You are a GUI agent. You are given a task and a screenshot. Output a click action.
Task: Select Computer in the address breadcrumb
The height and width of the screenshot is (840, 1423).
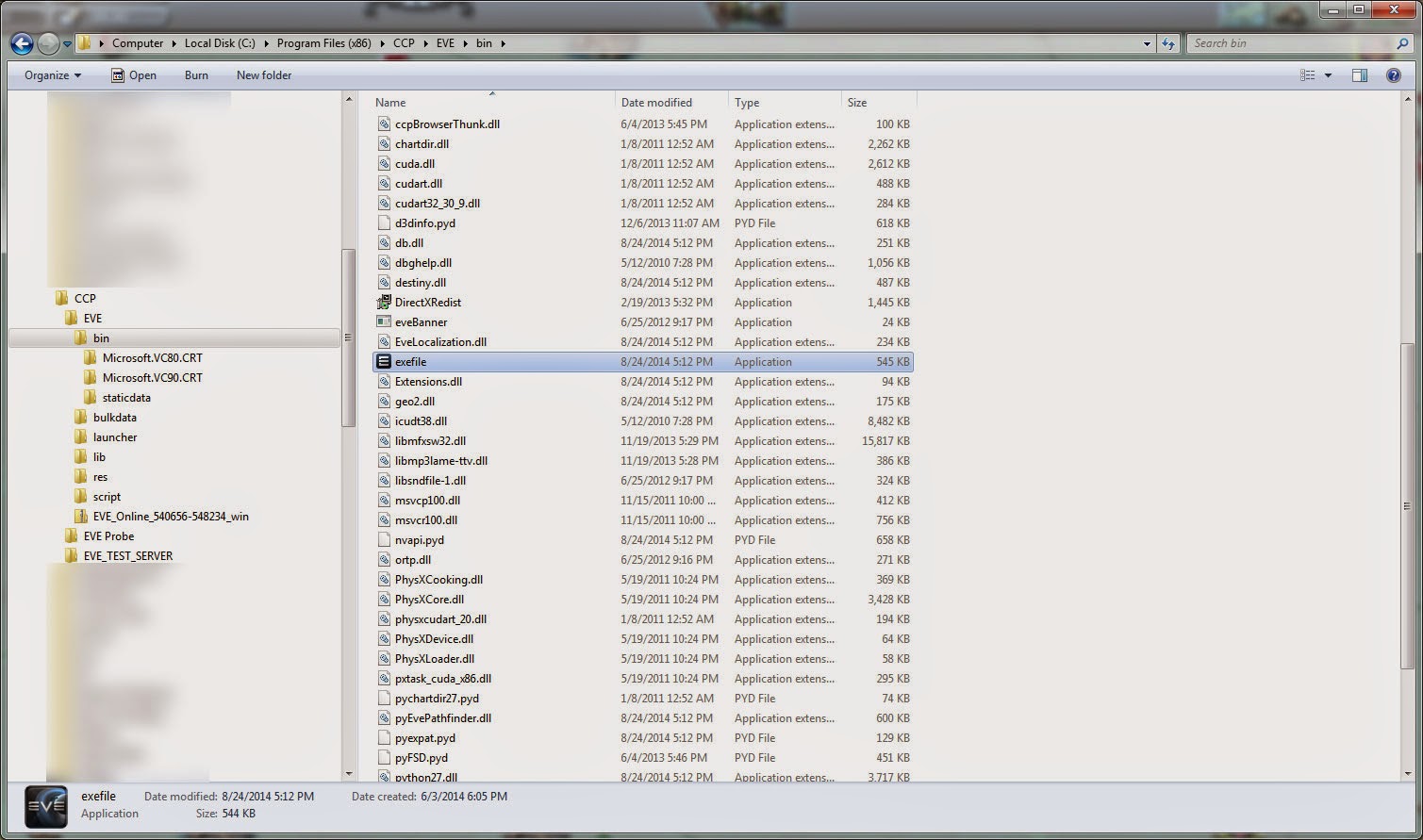[138, 43]
